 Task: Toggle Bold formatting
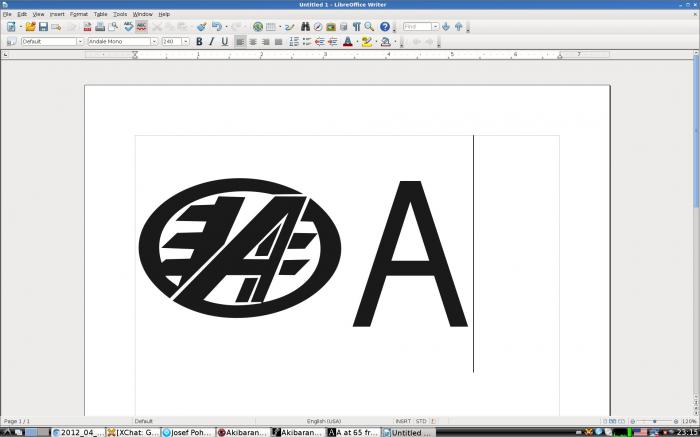(199, 42)
